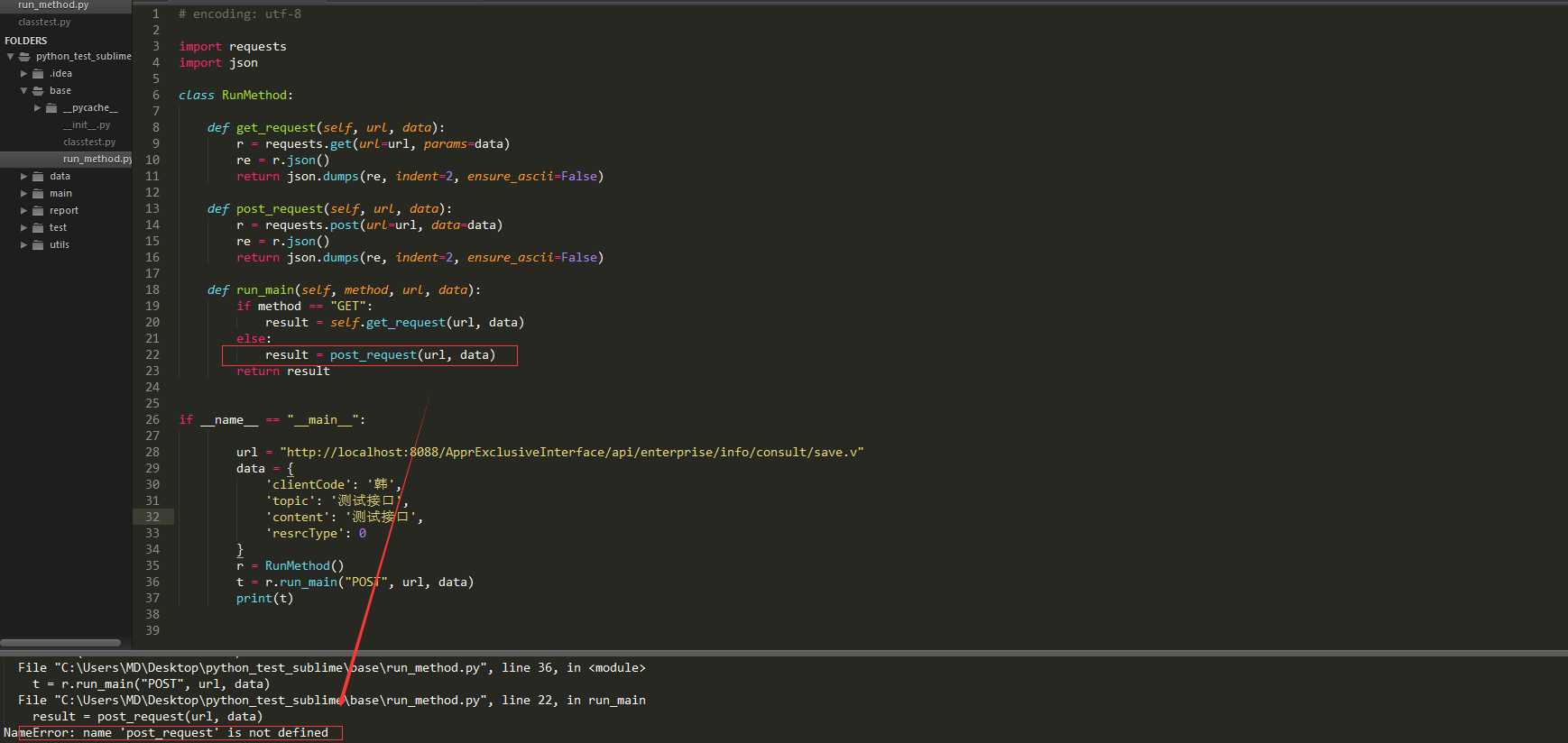This screenshot has width=1568, height=743.
Task: Click the '# encoding: utf-8' comment line
Action: 240,14
